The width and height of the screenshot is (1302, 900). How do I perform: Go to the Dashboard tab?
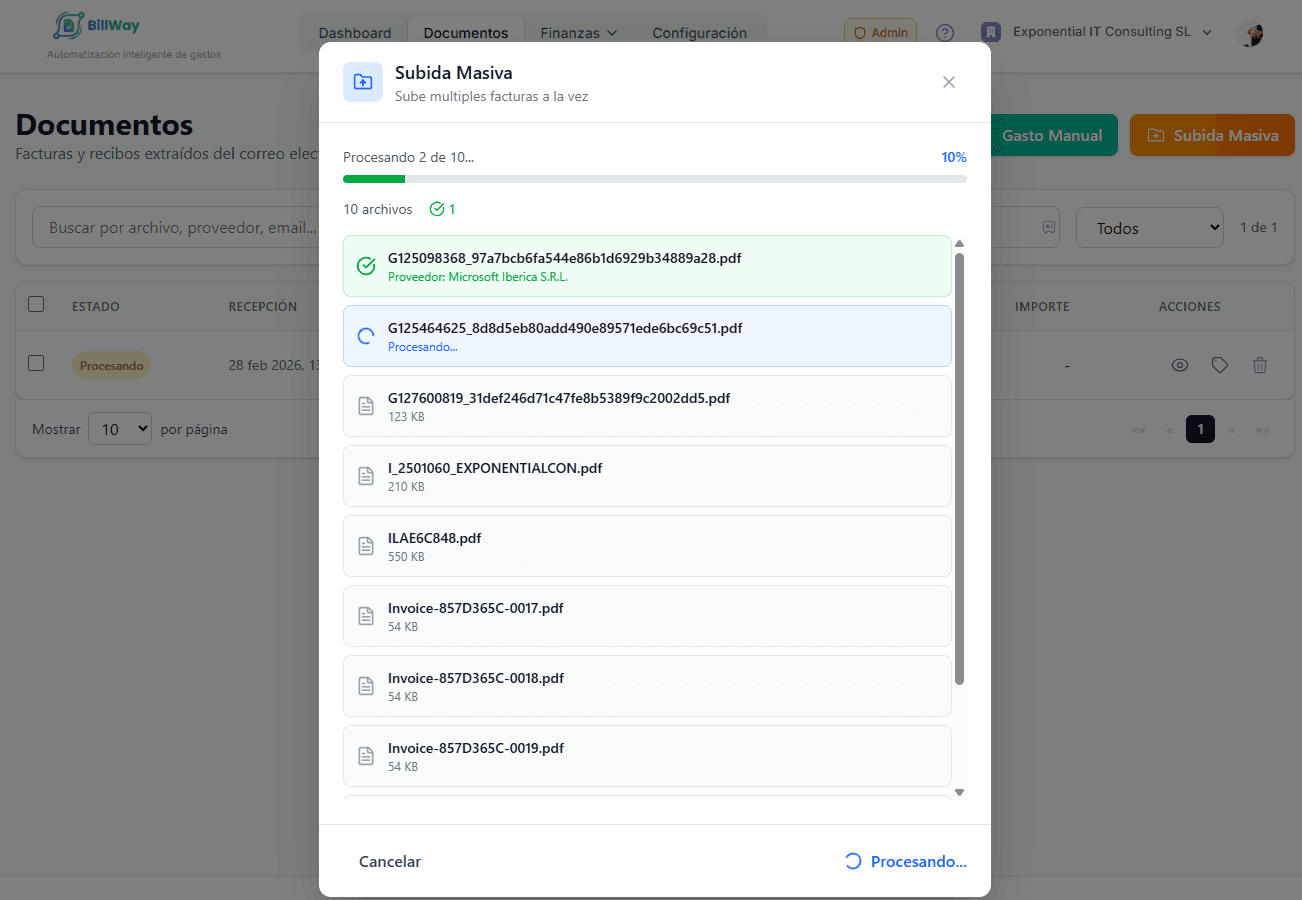[355, 33]
